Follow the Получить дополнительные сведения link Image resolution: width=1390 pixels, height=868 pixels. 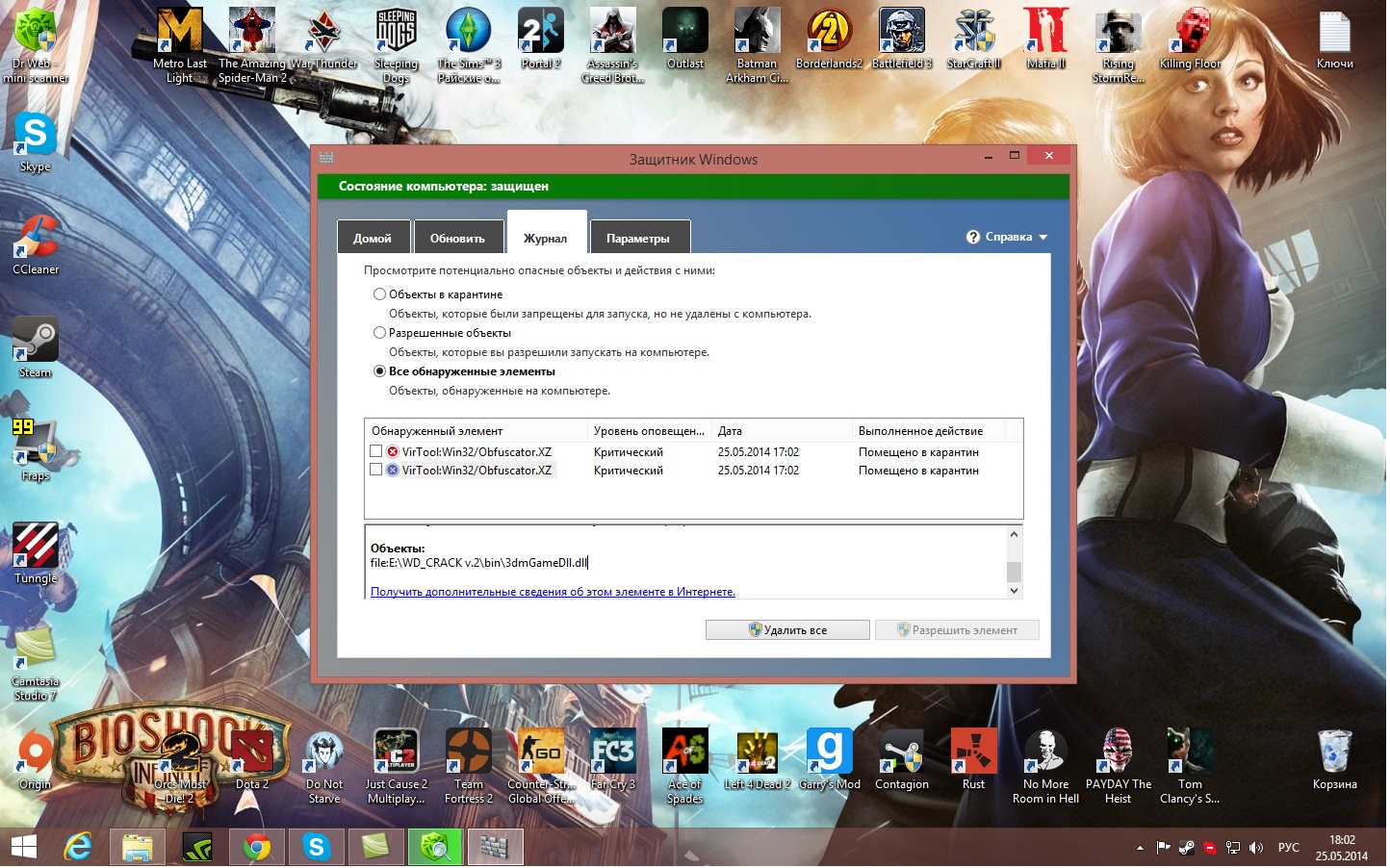coord(553,593)
